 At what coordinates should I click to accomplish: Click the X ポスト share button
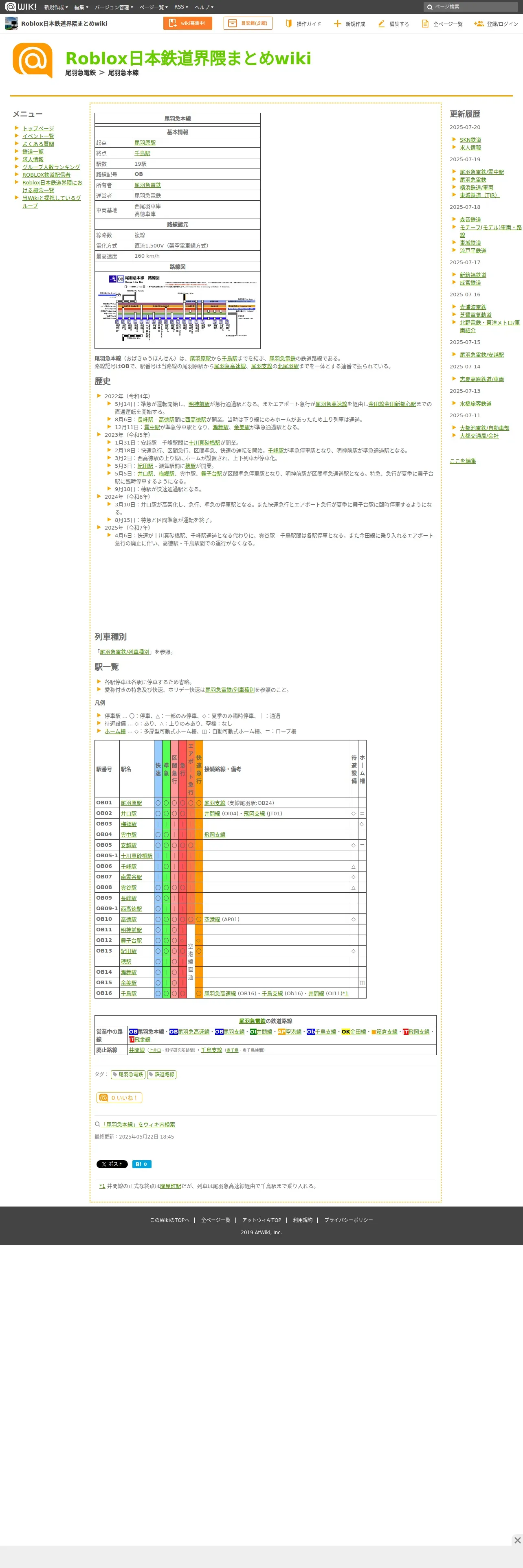coord(112,1164)
